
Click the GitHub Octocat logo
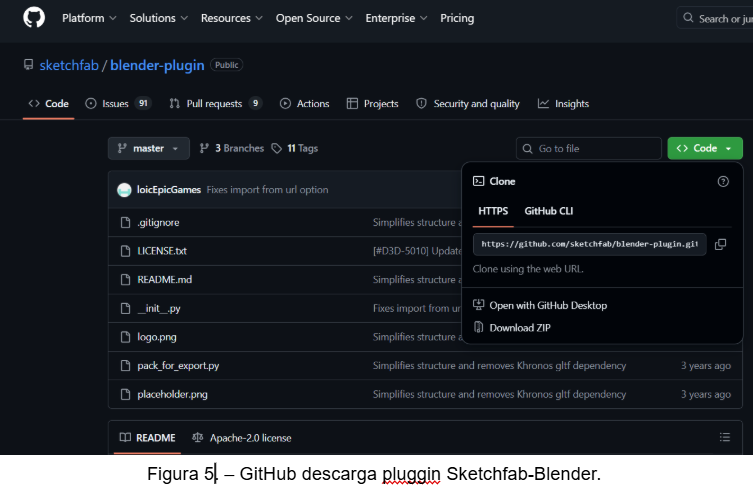point(34,18)
